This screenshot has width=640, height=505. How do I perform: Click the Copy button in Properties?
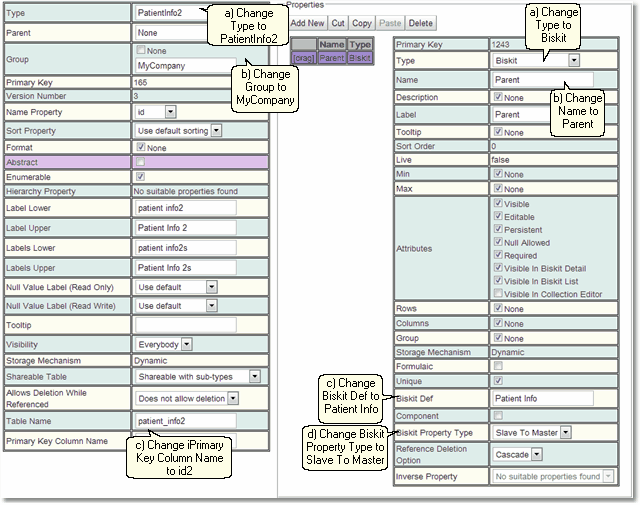pos(362,22)
